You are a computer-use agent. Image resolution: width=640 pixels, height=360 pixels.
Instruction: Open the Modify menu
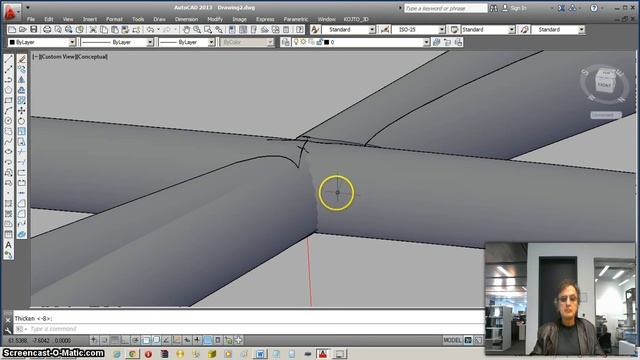tap(215, 19)
